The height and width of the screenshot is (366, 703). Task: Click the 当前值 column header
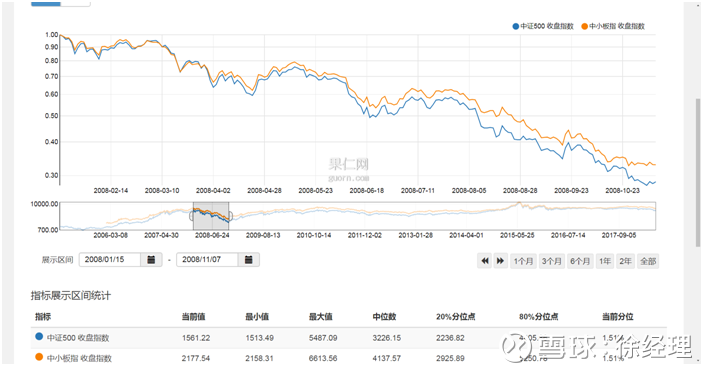click(194, 317)
